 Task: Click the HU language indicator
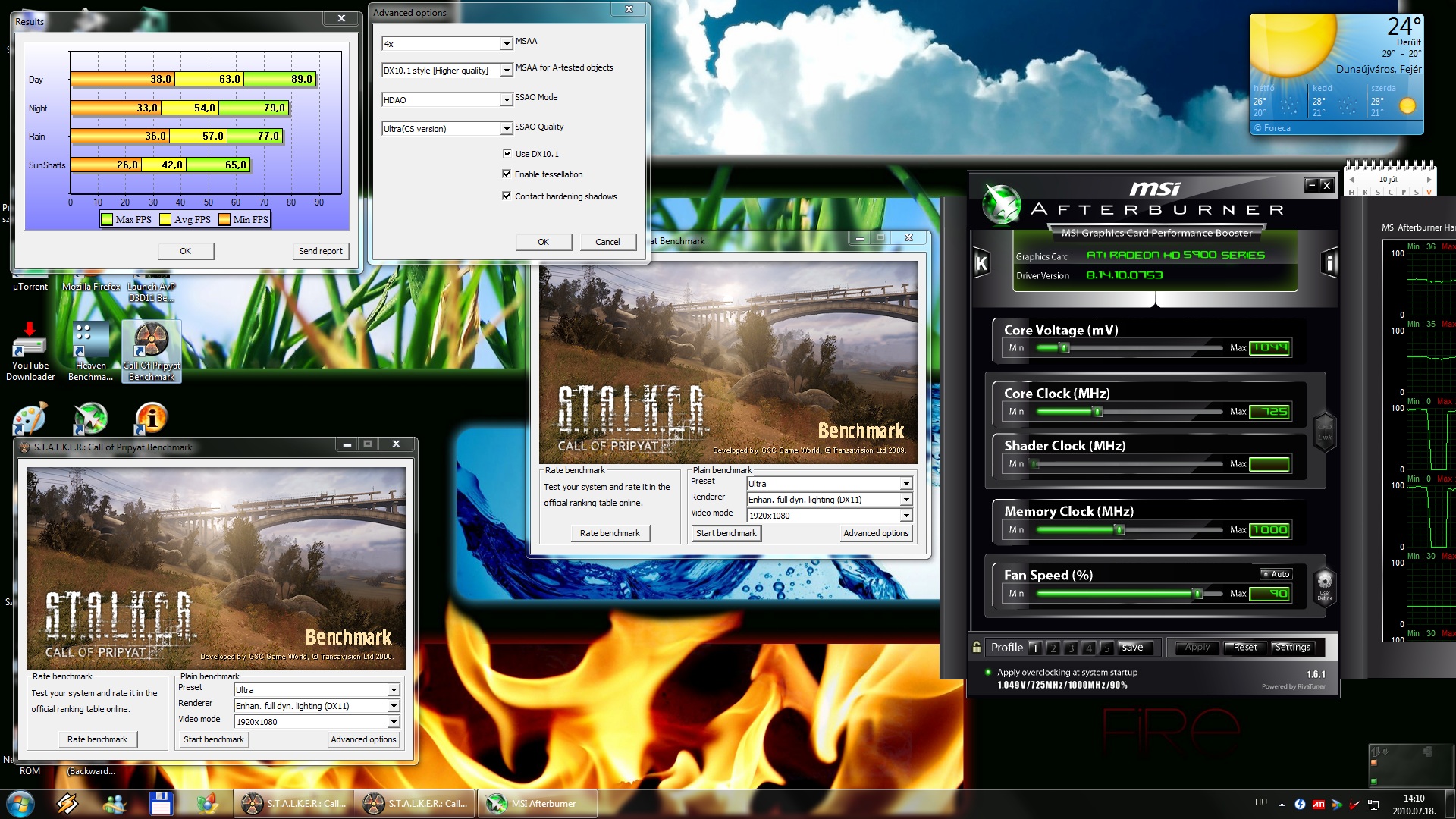pyautogui.click(x=1261, y=802)
